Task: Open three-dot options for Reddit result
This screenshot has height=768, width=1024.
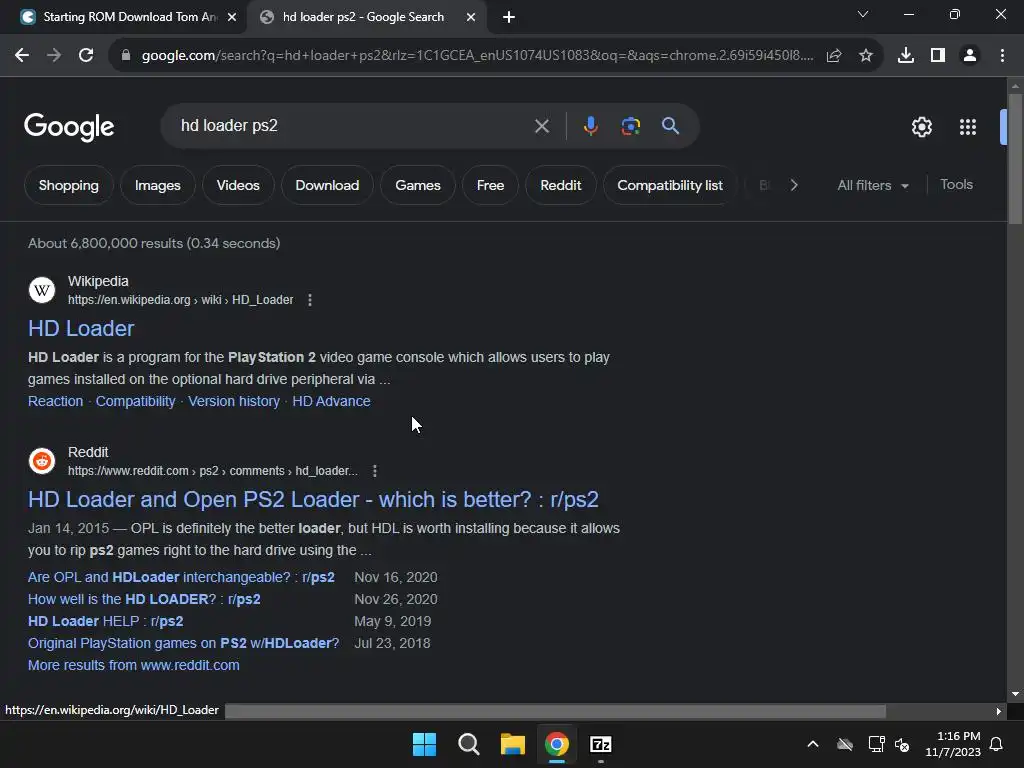Action: [x=374, y=471]
